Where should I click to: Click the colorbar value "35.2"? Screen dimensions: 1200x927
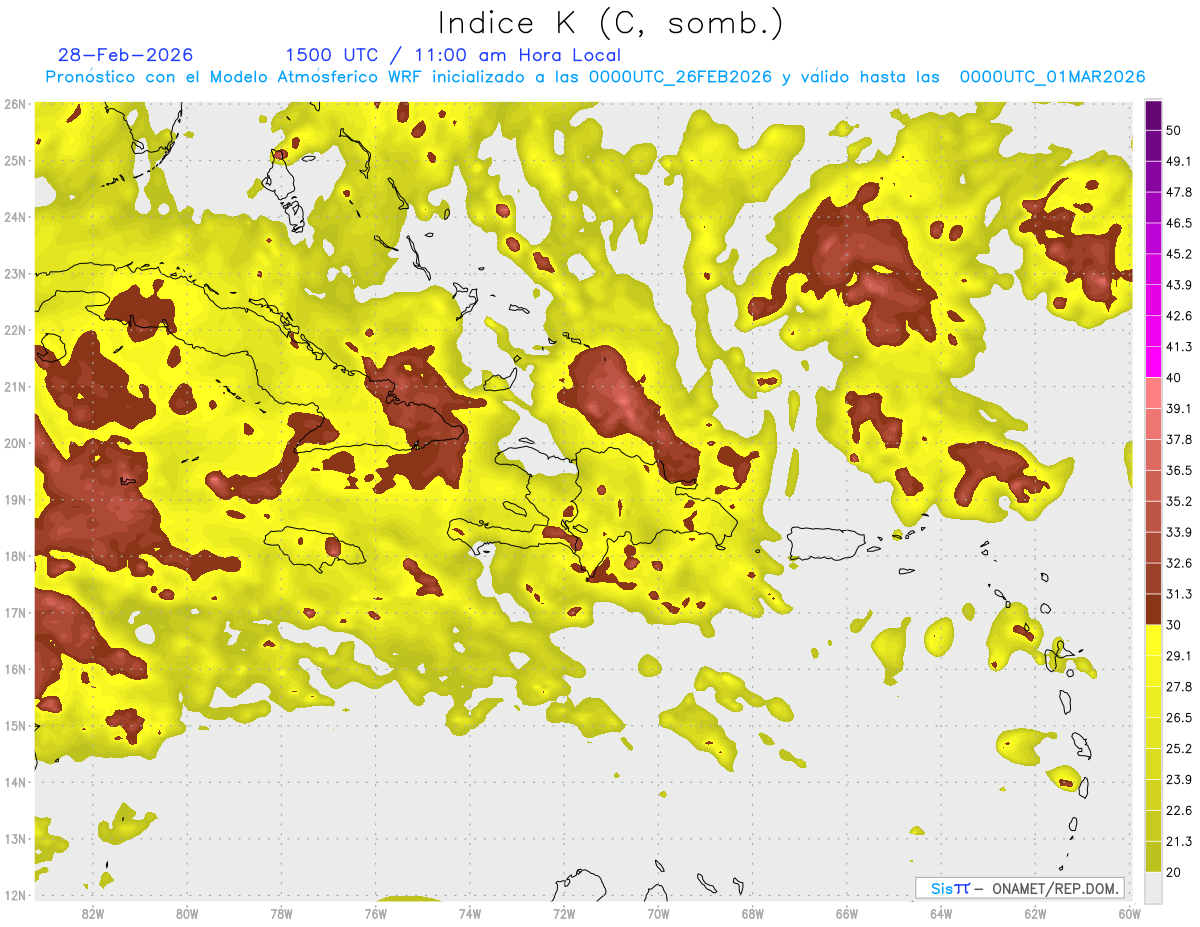pos(1178,501)
